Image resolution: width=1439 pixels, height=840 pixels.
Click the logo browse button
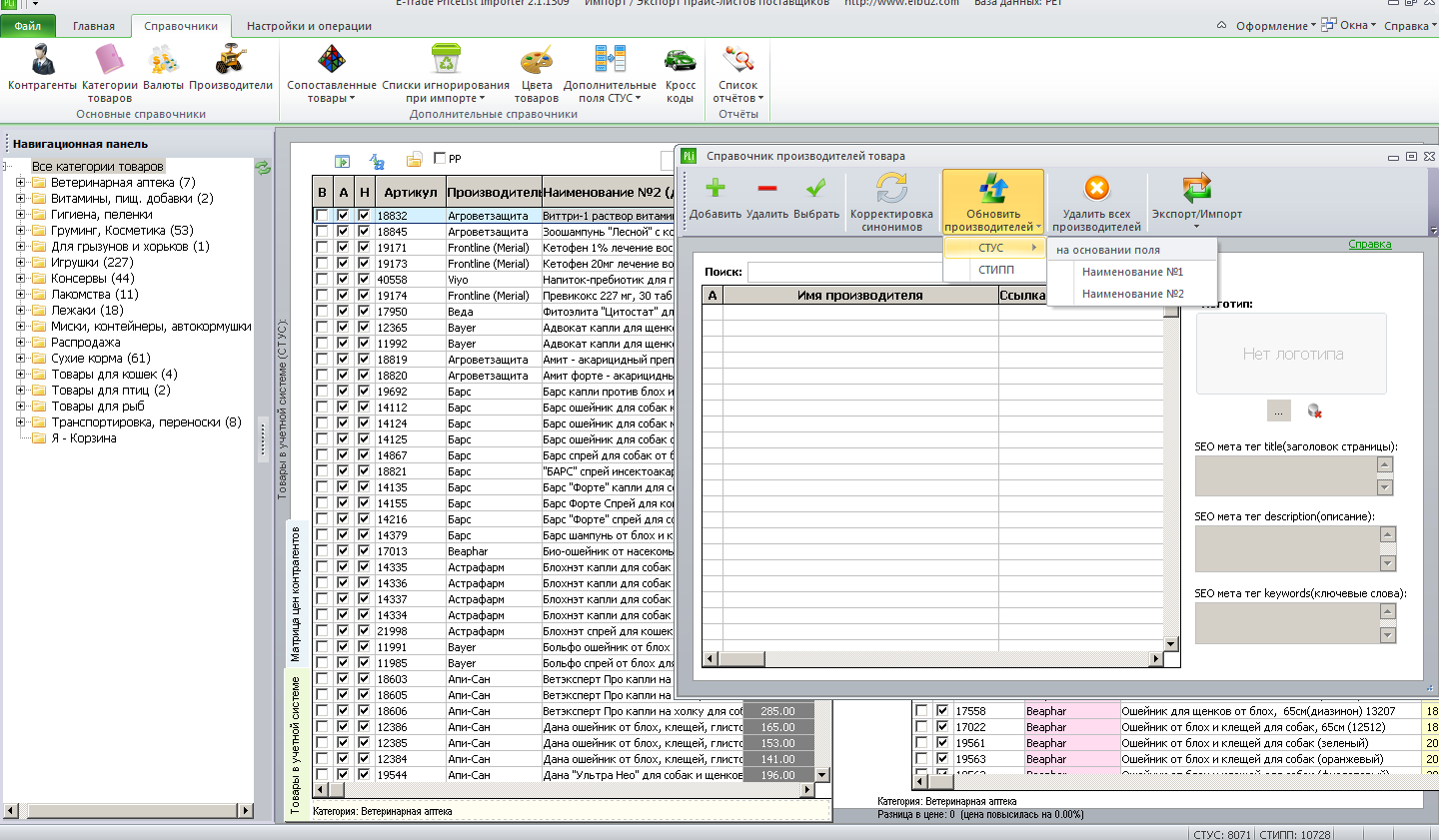[x=1278, y=411]
